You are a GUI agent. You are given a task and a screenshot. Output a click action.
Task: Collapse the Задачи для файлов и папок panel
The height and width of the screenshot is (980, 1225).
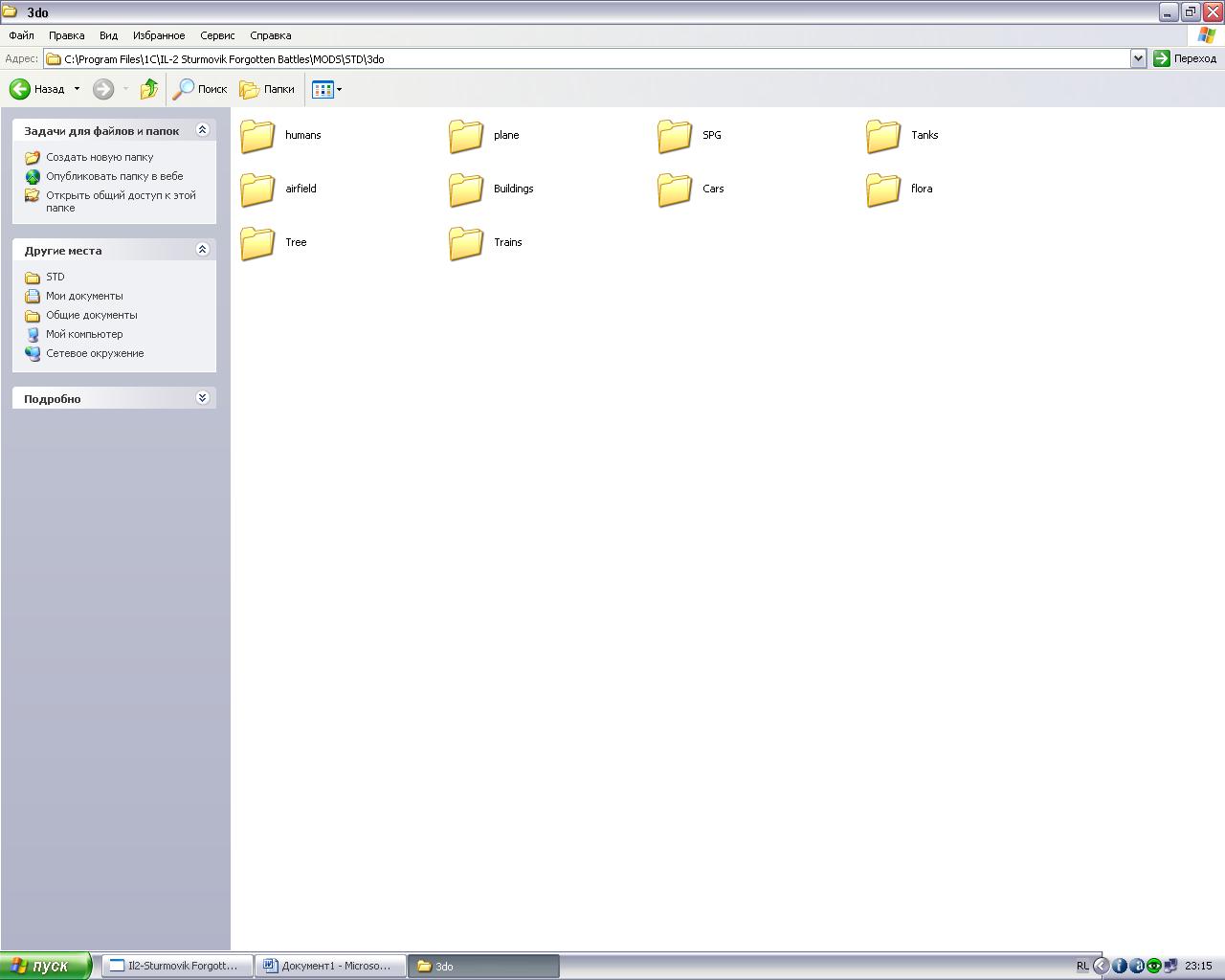click(x=202, y=130)
